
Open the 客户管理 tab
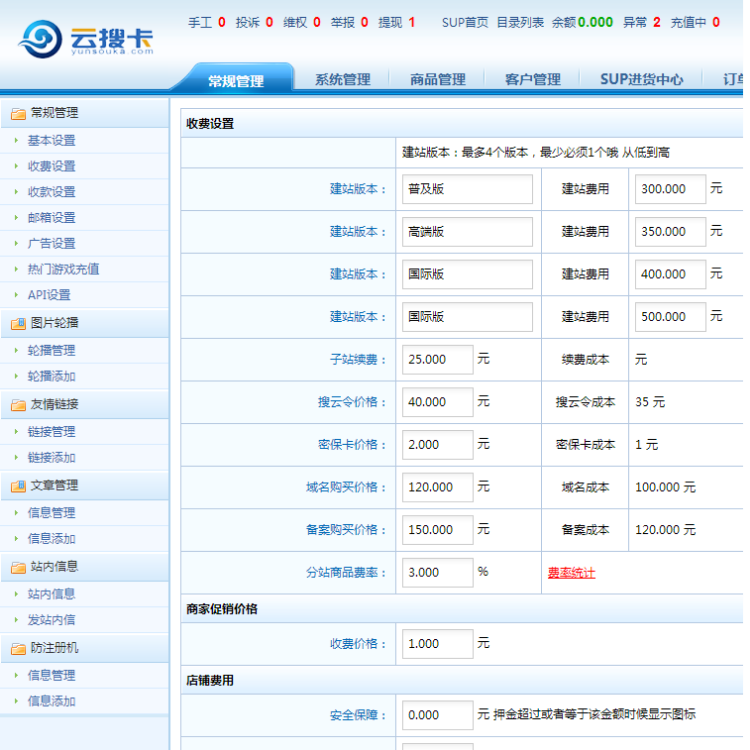[x=533, y=79]
